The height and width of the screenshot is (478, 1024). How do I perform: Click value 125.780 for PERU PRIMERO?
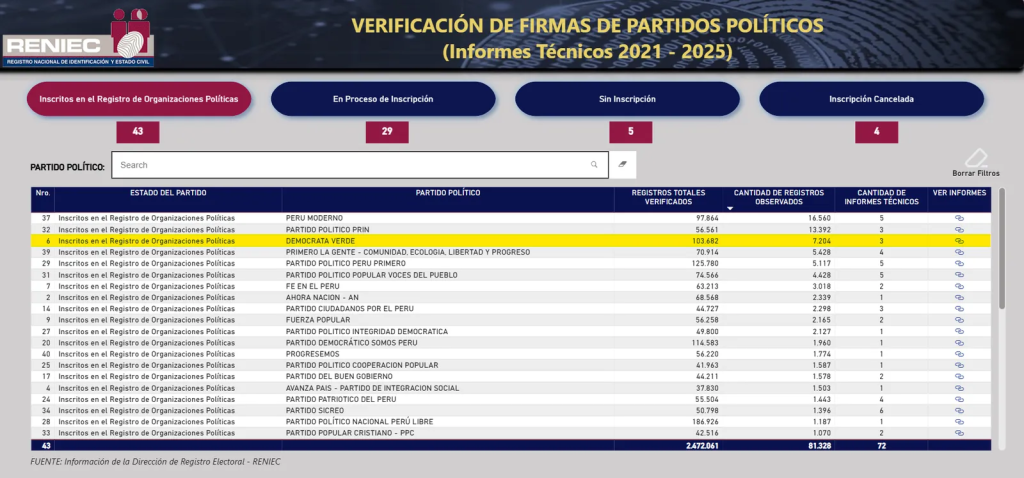705,264
